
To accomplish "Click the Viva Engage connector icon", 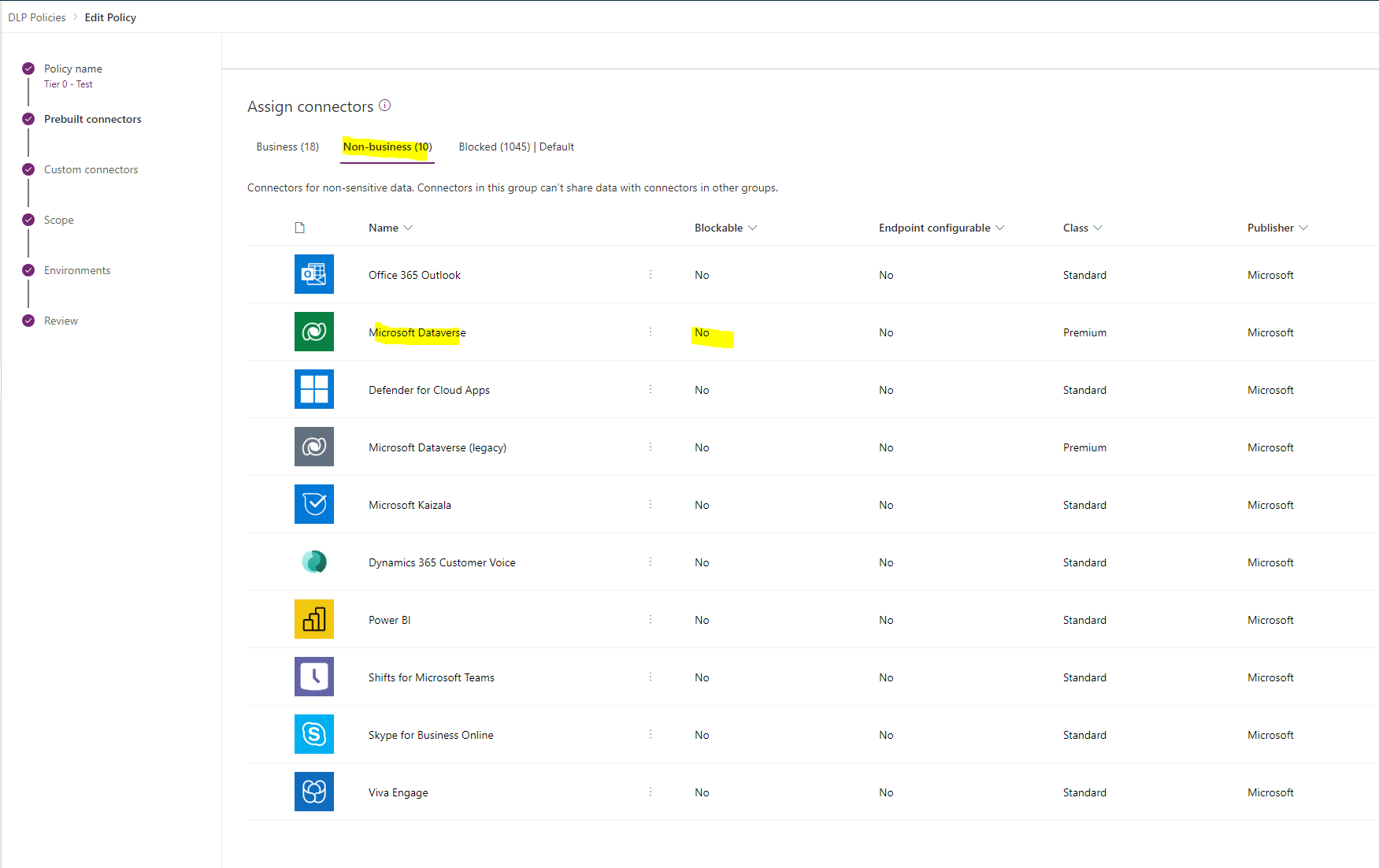I will 313,792.
